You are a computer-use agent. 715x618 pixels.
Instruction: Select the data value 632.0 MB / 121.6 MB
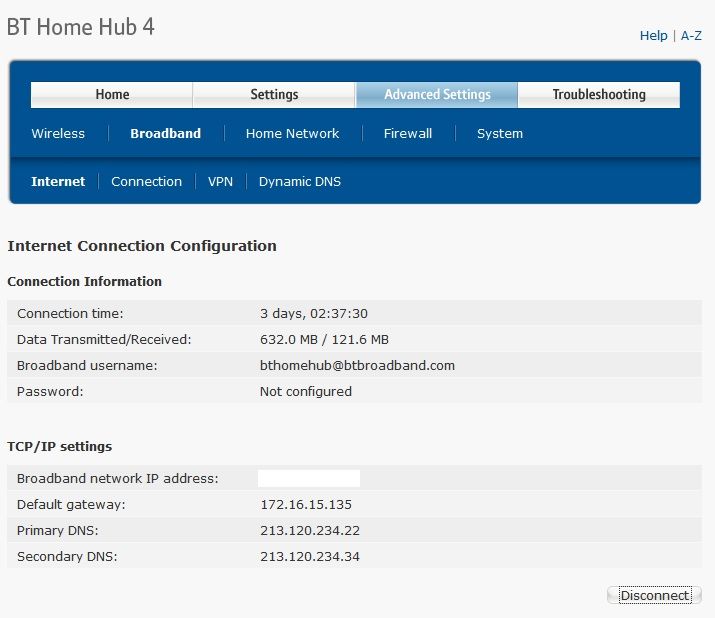324,339
